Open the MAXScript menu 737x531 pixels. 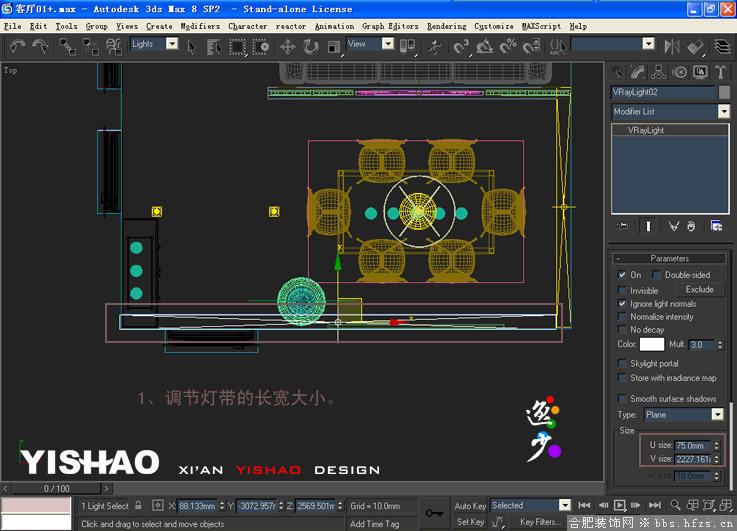[x=541, y=26]
